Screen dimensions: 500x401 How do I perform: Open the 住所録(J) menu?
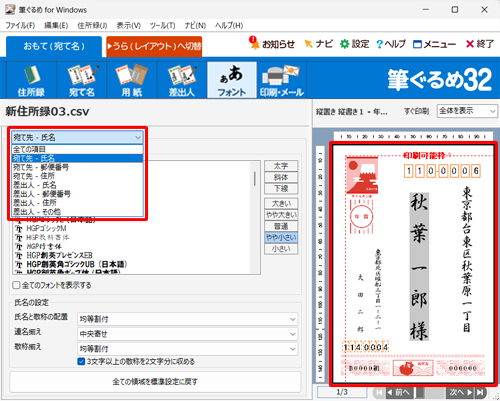point(92,25)
